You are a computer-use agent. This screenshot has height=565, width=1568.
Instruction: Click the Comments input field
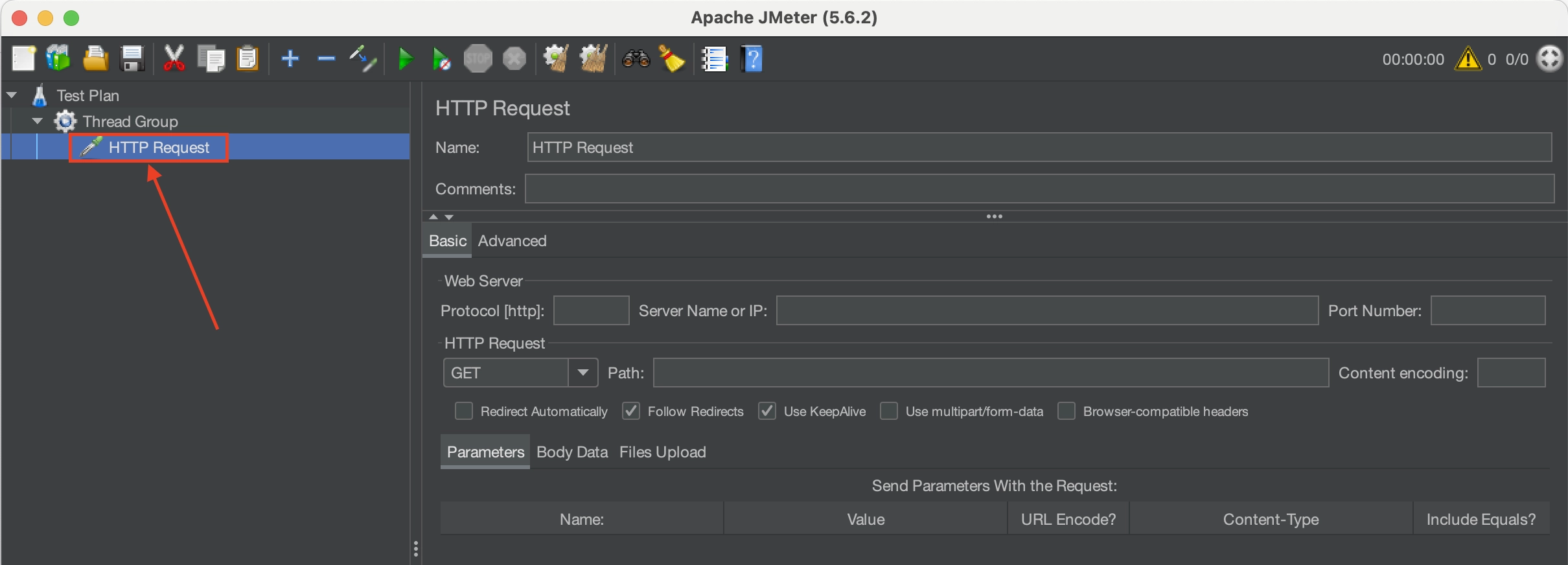1039,189
